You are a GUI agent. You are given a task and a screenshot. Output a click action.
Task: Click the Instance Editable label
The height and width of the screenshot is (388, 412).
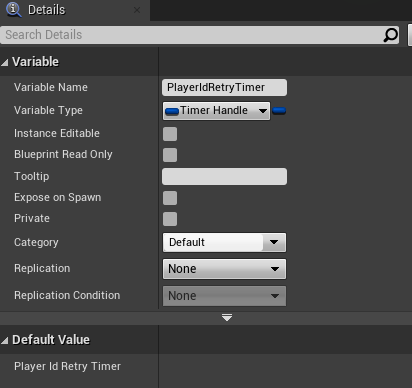[57, 133]
